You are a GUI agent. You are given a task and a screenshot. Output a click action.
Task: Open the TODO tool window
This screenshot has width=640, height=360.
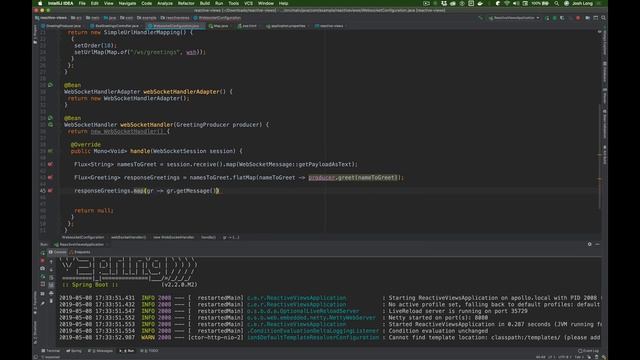150,351
